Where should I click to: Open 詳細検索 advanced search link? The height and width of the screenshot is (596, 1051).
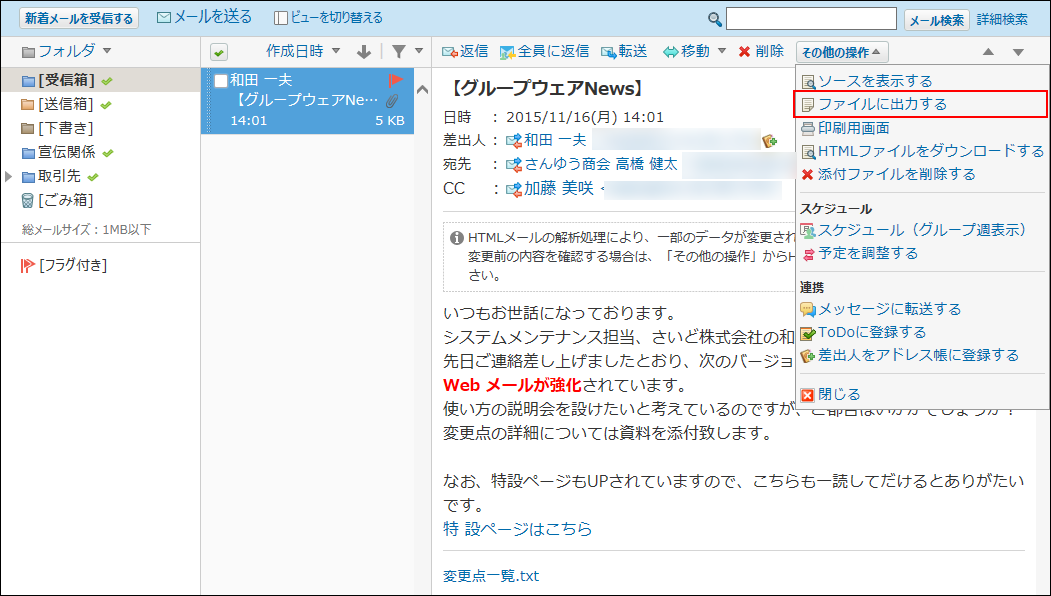1002,19
